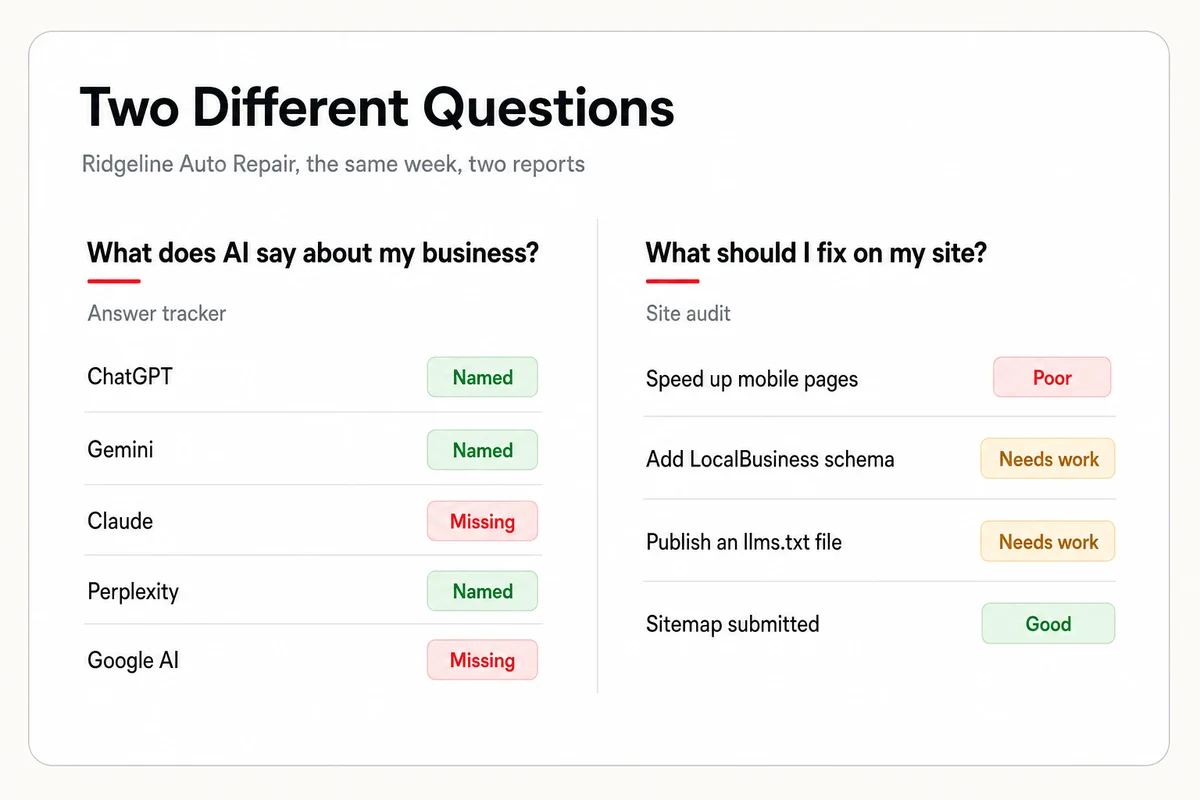Click the ChatGPT row label

pos(130,377)
